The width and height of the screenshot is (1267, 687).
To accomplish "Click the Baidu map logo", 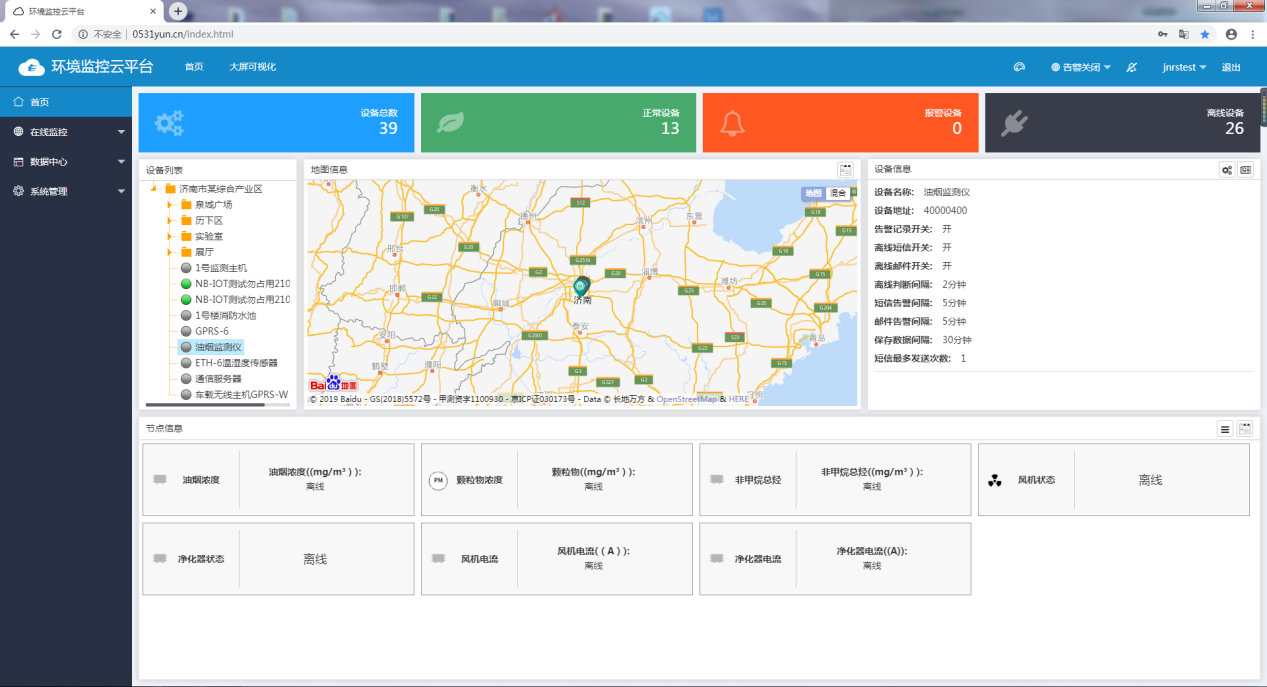I will point(333,384).
